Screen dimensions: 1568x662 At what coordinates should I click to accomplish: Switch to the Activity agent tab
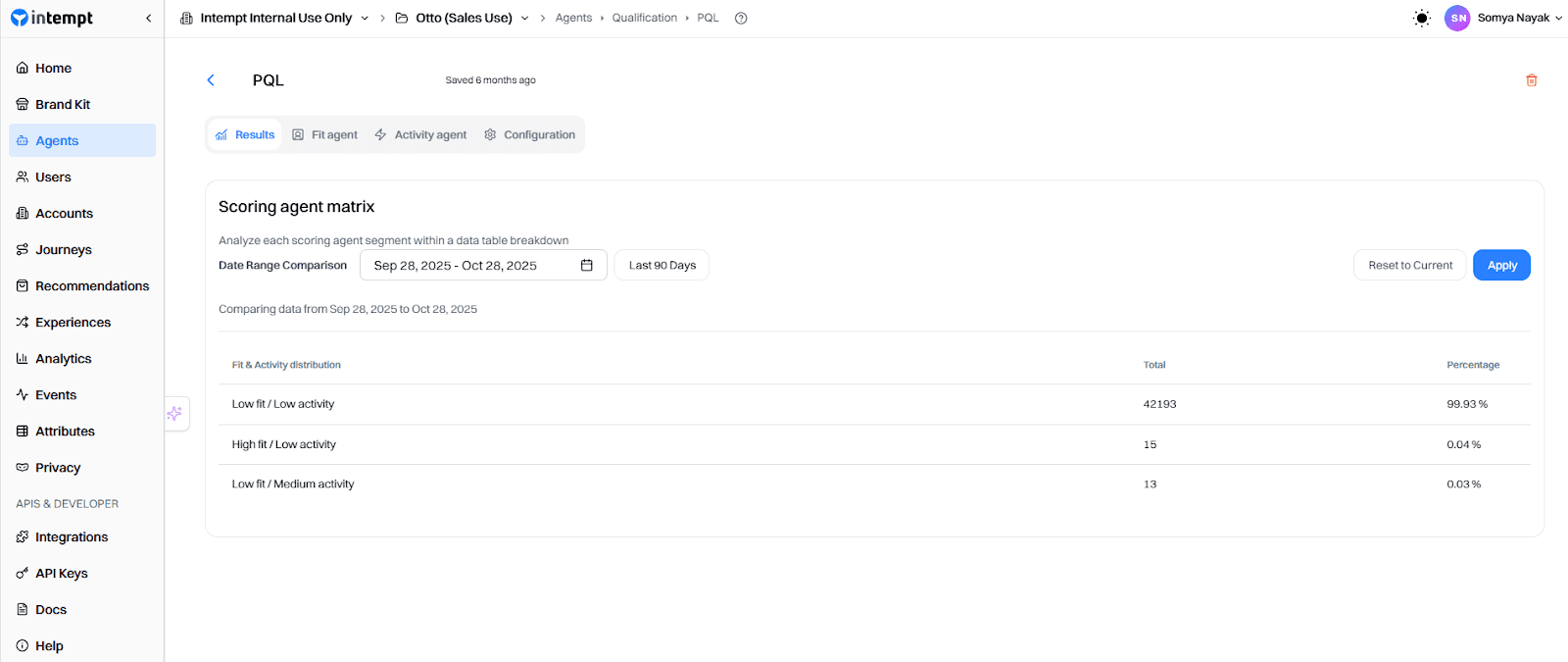click(x=420, y=134)
